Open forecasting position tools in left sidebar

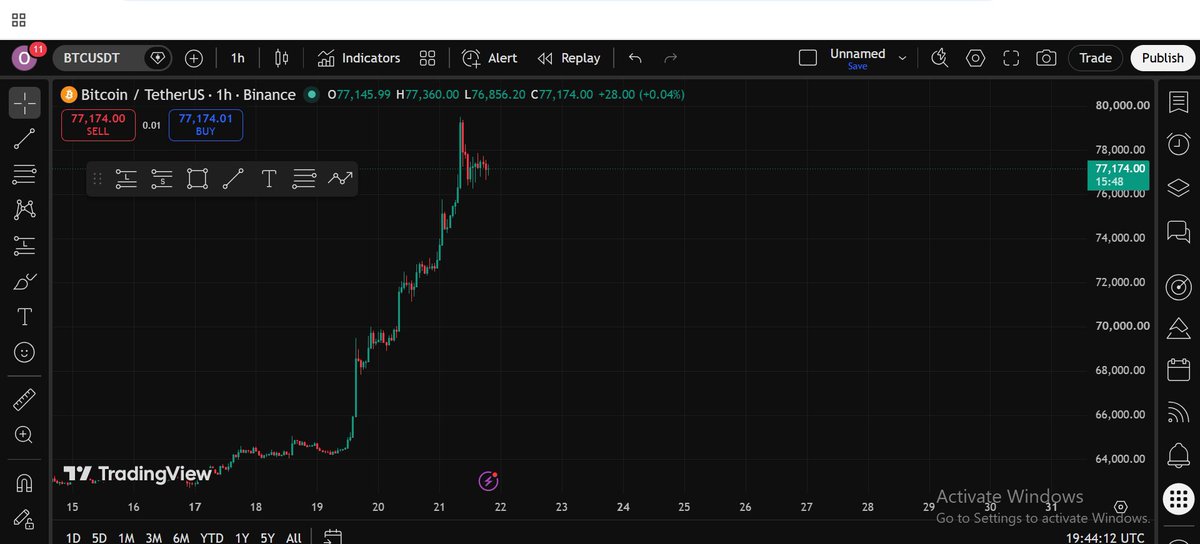25,246
